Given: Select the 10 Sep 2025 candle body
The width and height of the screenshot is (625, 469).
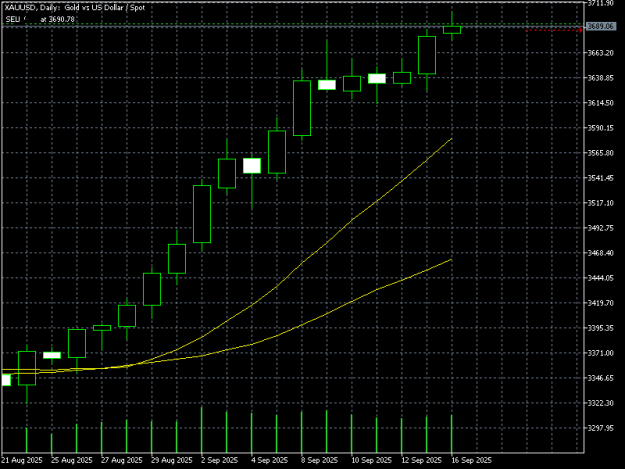Looking at the screenshot, I should tap(352, 84).
